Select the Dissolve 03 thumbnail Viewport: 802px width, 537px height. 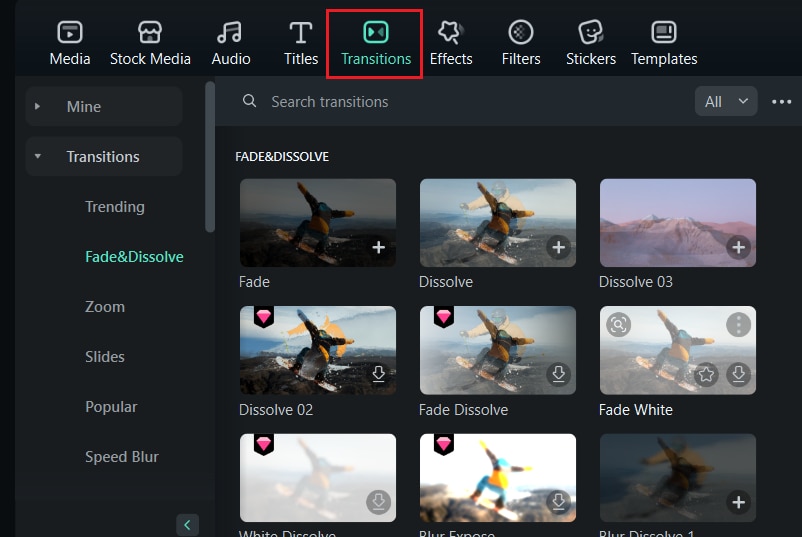click(x=678, y=222)
